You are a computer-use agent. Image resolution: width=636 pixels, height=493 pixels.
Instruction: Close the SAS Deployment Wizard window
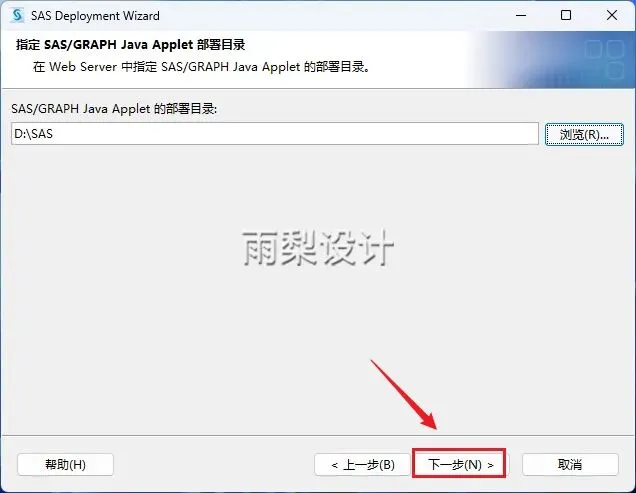[612, 15]
